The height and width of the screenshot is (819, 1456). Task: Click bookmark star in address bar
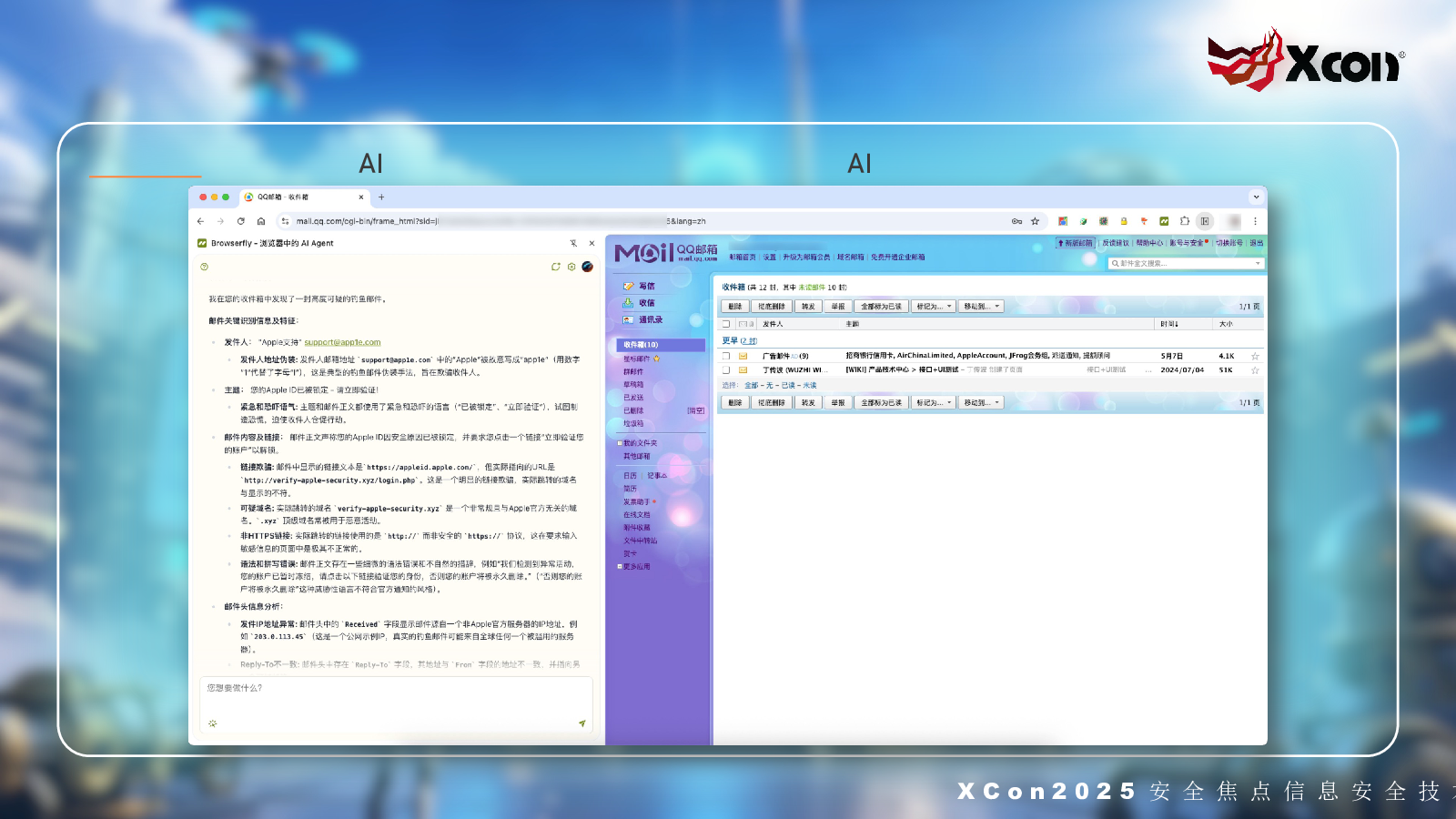1035,221
